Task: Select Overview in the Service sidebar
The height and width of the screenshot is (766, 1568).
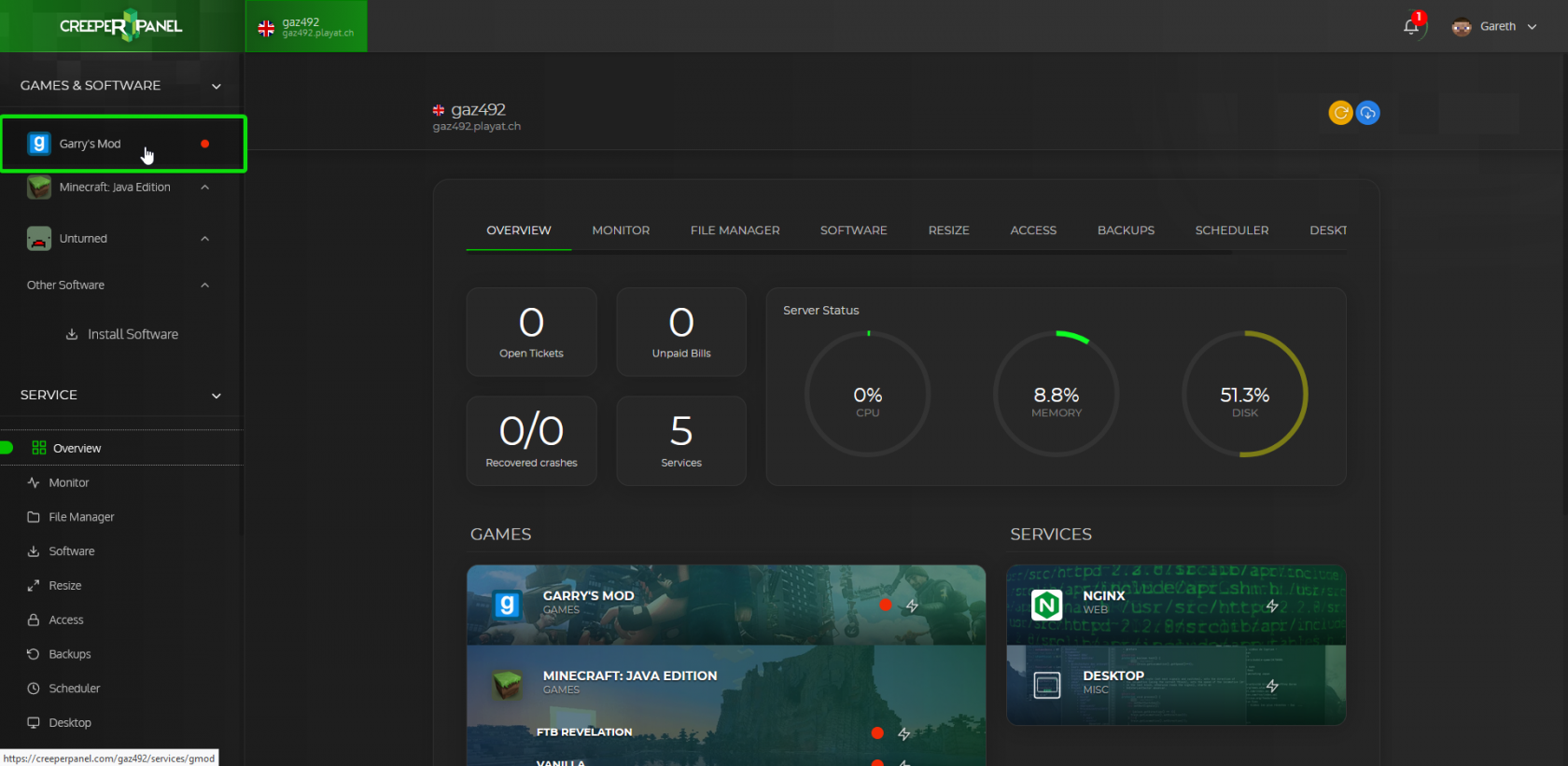Action: 121,448
